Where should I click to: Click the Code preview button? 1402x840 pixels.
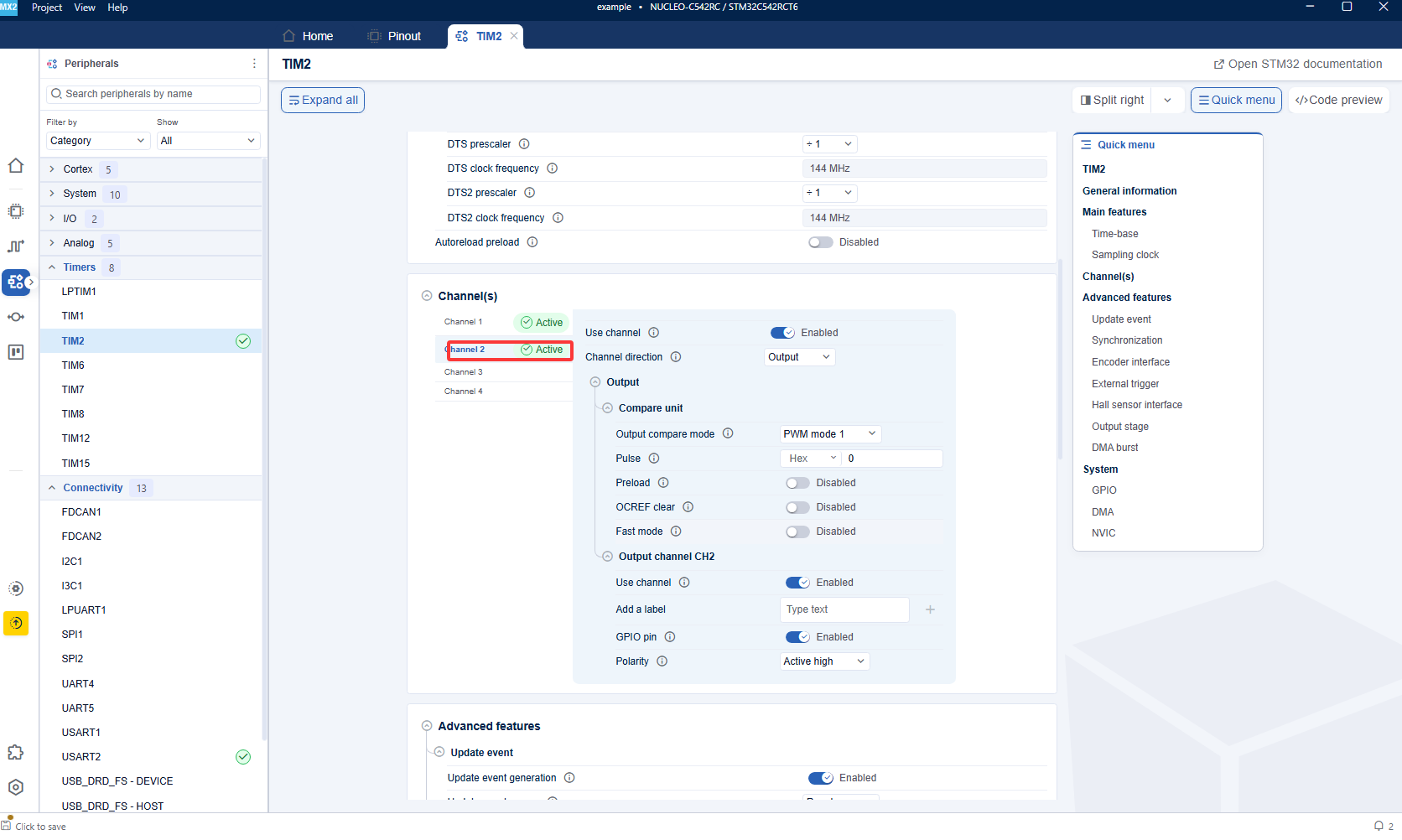pyautogui.click(x=1338, y=100)
